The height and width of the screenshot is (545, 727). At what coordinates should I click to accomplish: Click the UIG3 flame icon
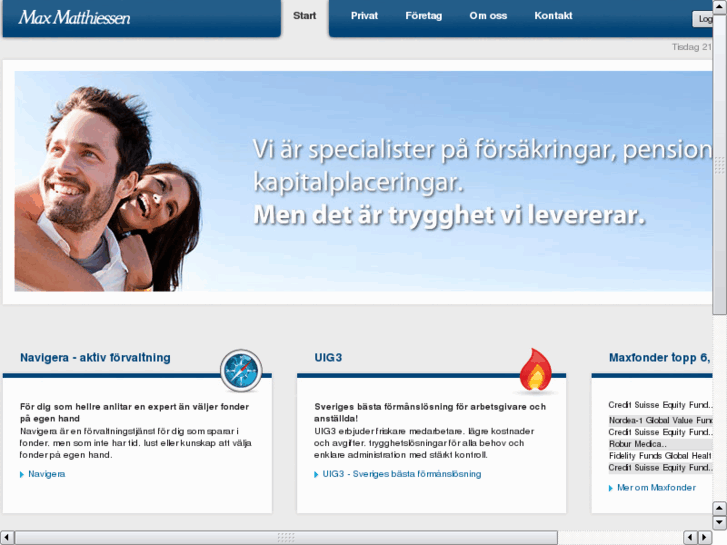pos(536,370)
